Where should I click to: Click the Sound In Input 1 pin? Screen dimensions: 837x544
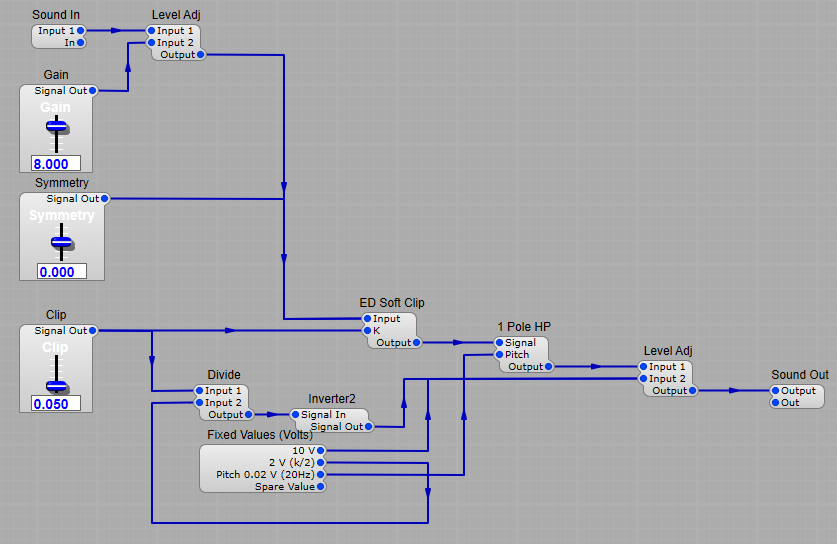[81, 31]
